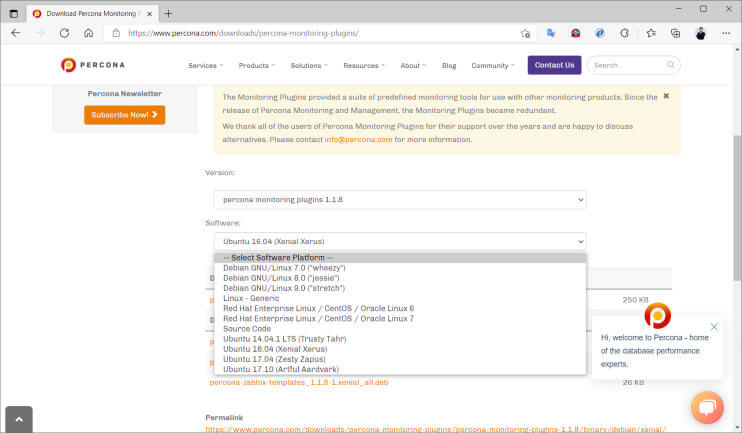Viewport: 742px width, 433px height.
Task: Close the Download Percona Monitoring tab
Action: pyautogui.click(x=150, y=14)
